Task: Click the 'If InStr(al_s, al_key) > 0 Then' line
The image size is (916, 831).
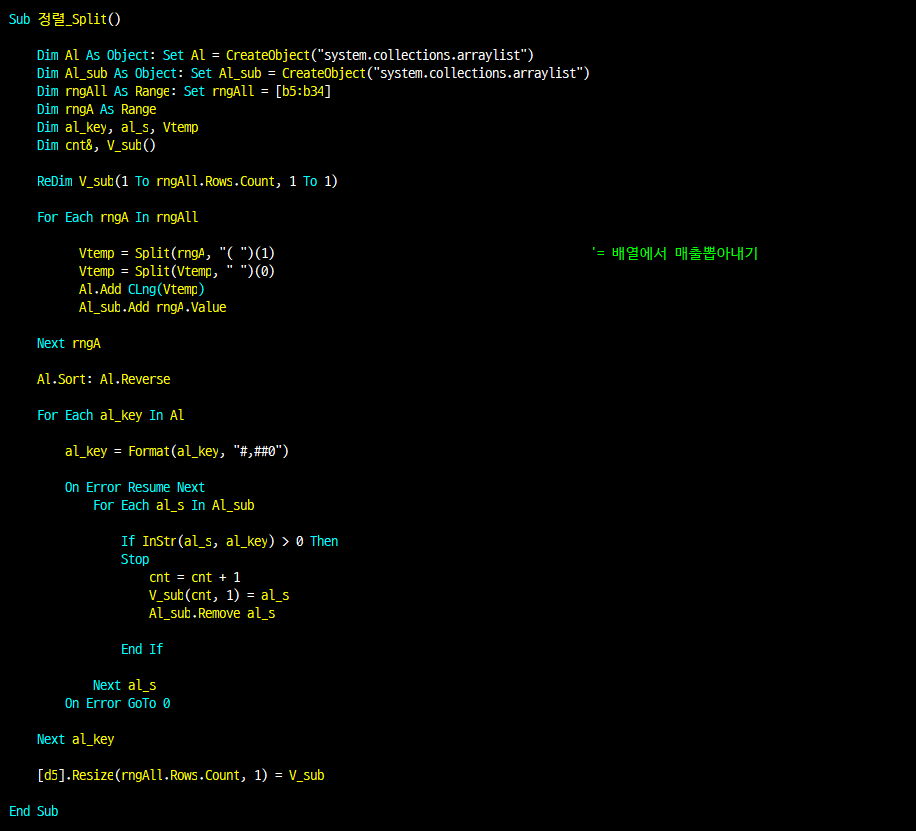Action: tap(230, 542)
